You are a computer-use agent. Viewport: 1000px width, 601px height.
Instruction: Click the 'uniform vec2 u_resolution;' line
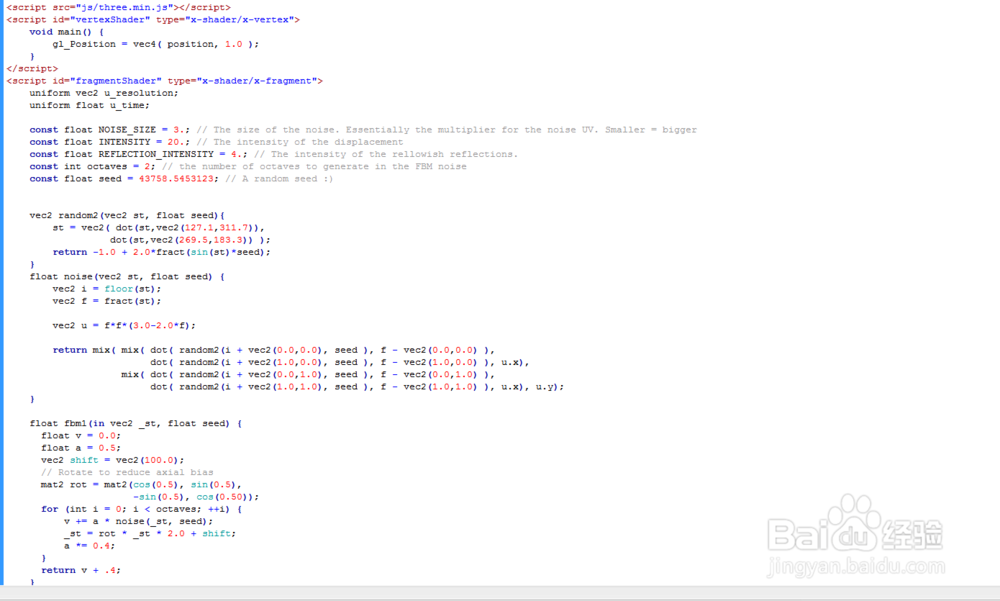coord(104,93)
